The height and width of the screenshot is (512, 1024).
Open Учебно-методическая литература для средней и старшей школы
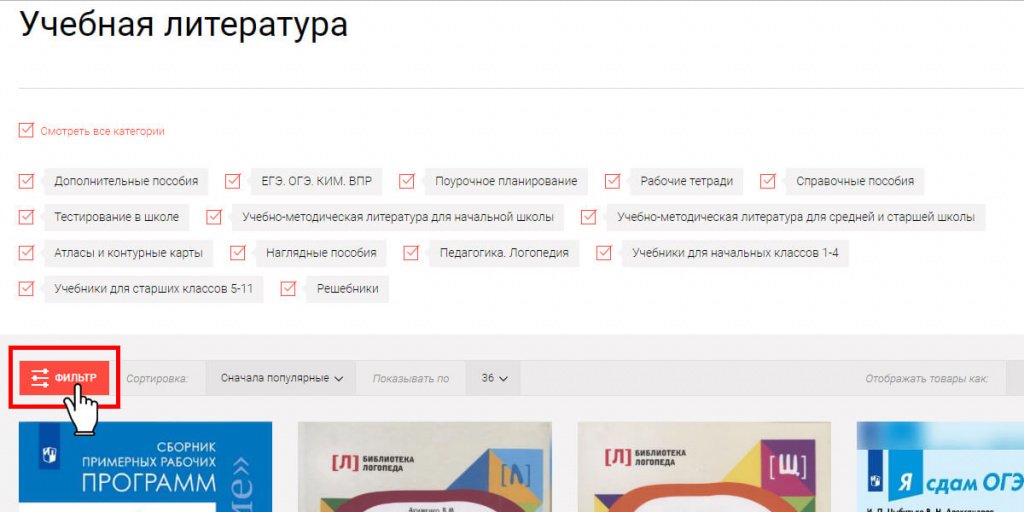[x=796, y=217]
